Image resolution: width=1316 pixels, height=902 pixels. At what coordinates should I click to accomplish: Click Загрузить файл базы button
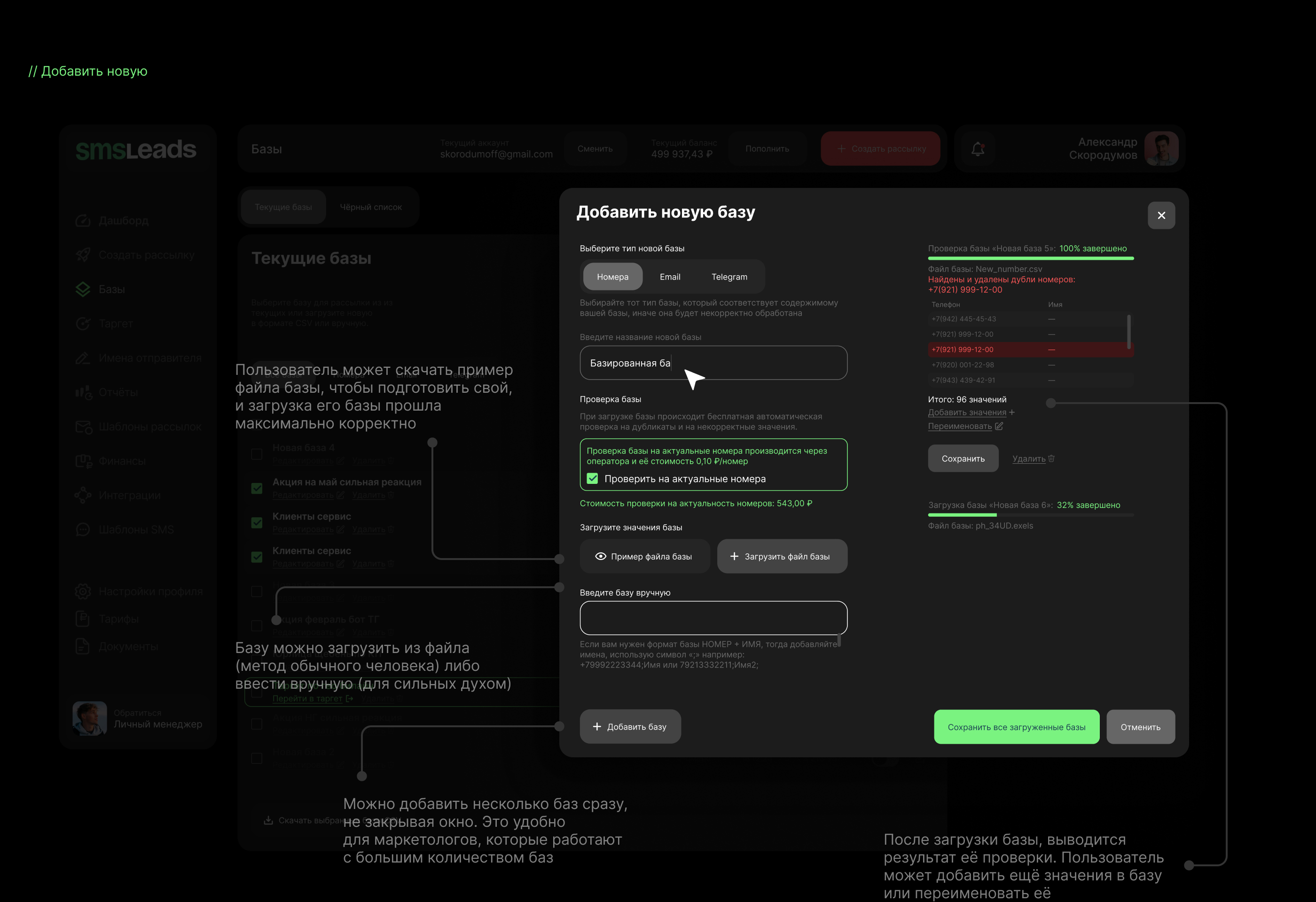pos(782,556)
